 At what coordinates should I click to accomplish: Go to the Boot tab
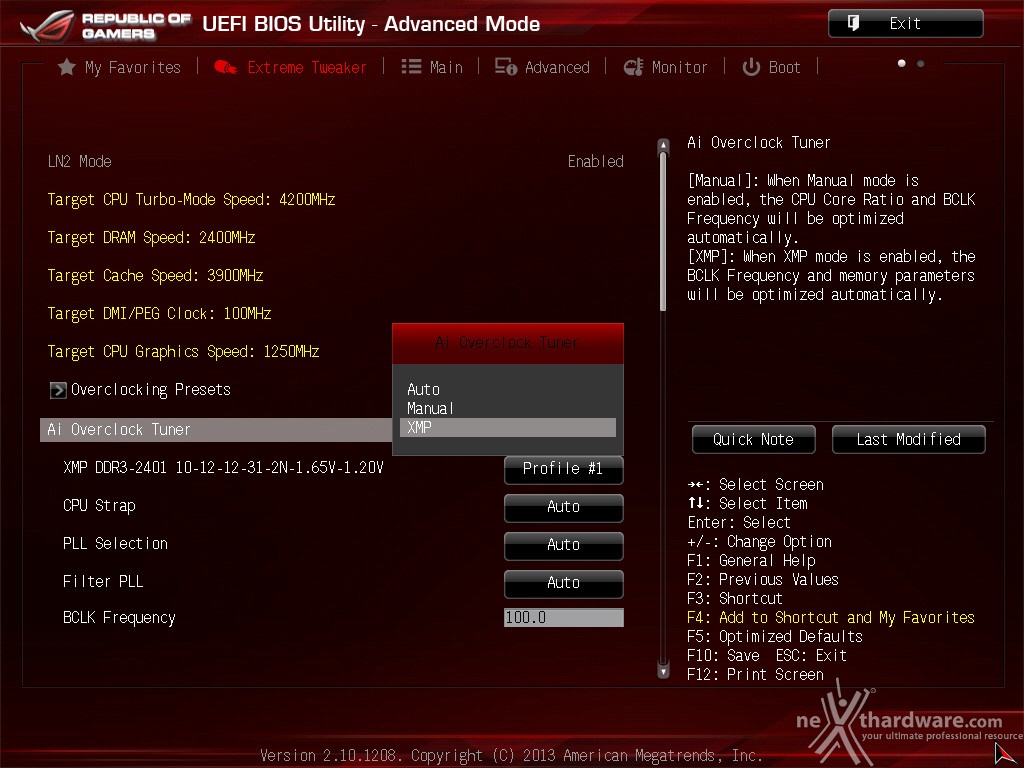tap(771, 67)
